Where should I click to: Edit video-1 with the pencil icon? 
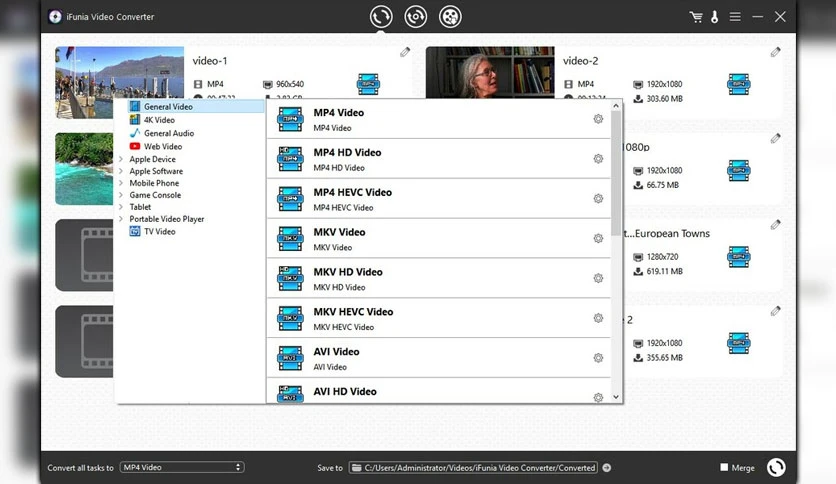pos(405,52)
